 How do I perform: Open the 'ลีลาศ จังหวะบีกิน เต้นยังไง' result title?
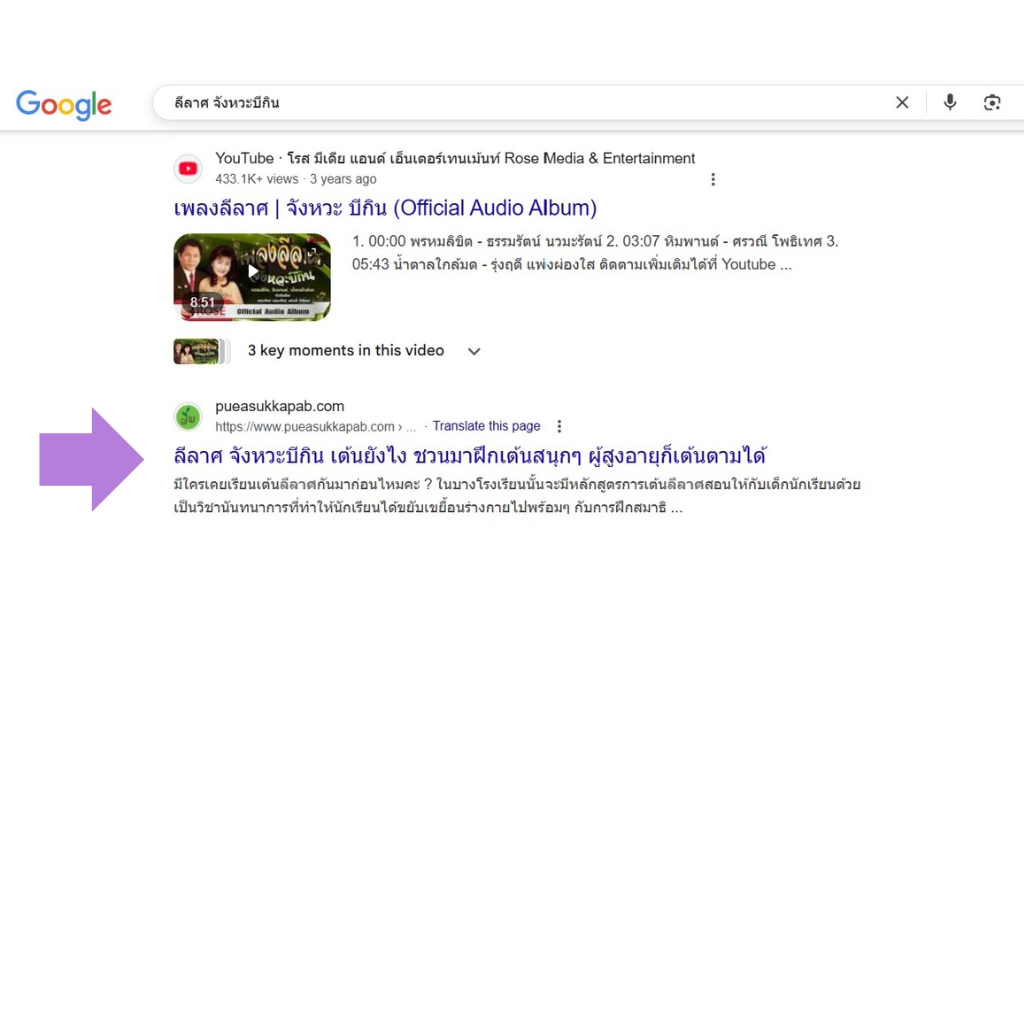470,455
